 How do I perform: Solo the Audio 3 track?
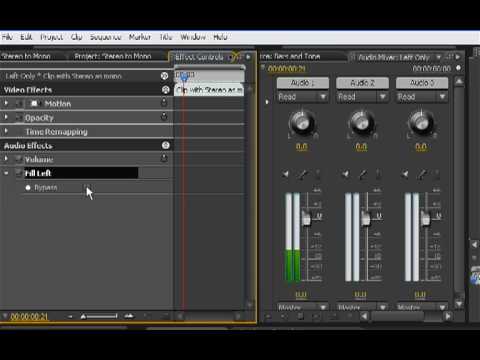(422, 174)
